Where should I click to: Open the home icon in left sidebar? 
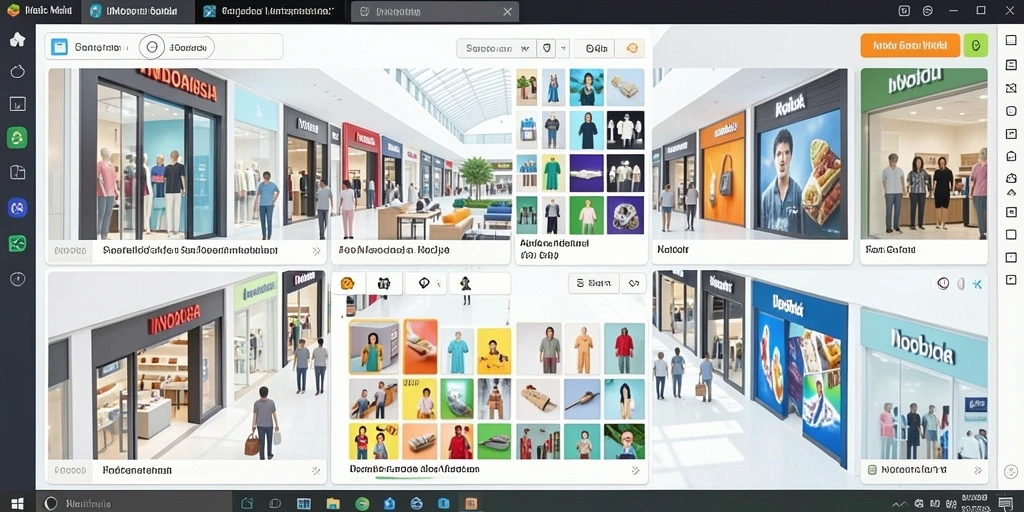18,40
